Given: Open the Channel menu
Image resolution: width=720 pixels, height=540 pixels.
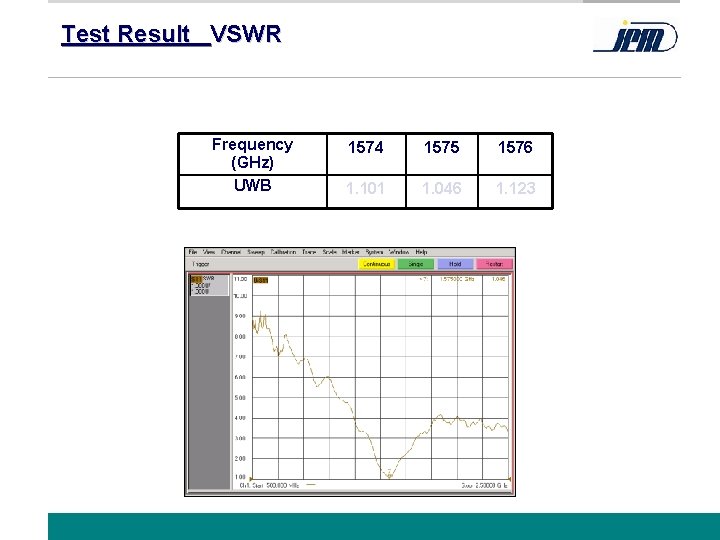Looking at the screenshot, I should click(x=231, y=252).
